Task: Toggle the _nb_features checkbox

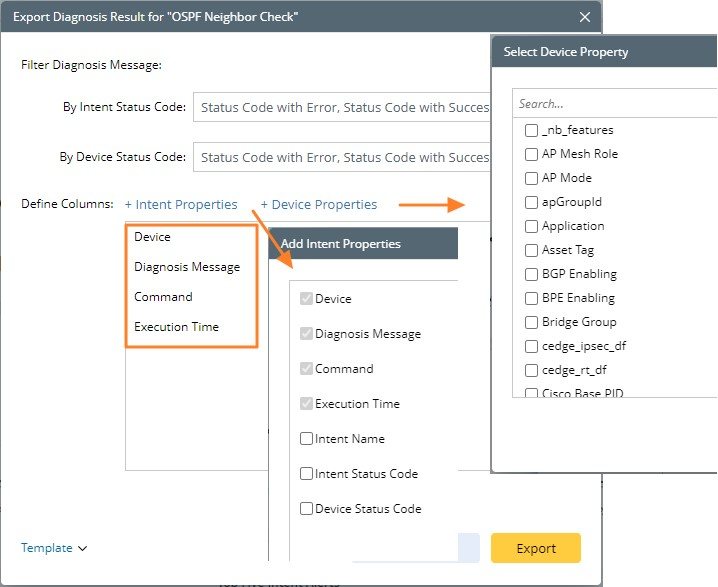Action: click(x=532, y=130)
